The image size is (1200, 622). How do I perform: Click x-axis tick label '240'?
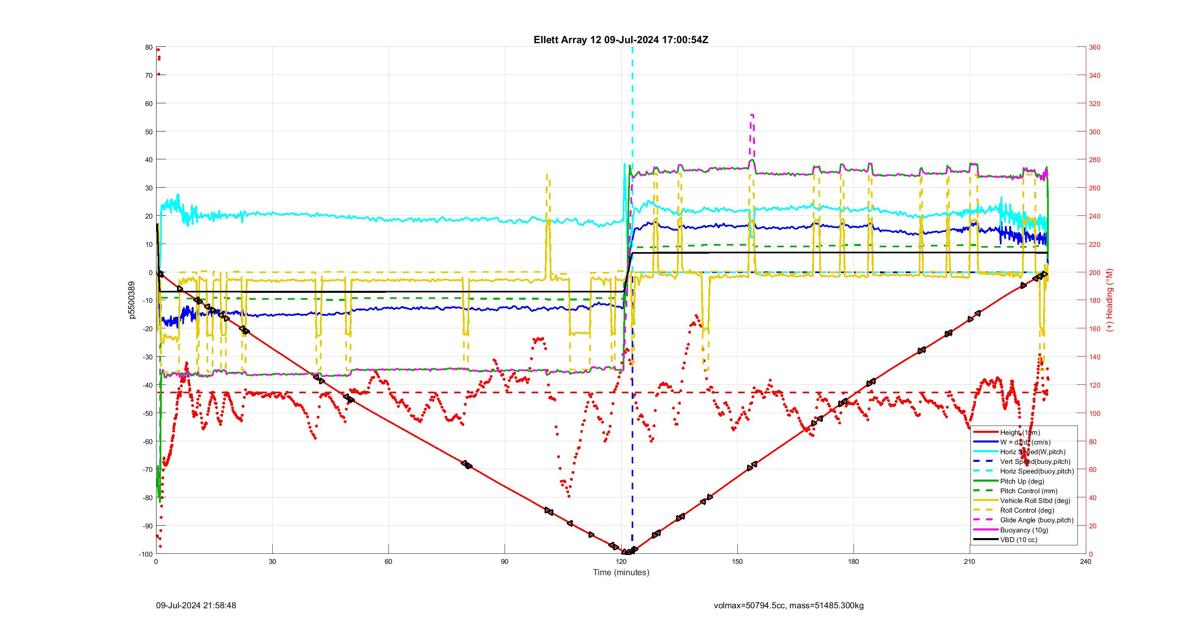1086,563
